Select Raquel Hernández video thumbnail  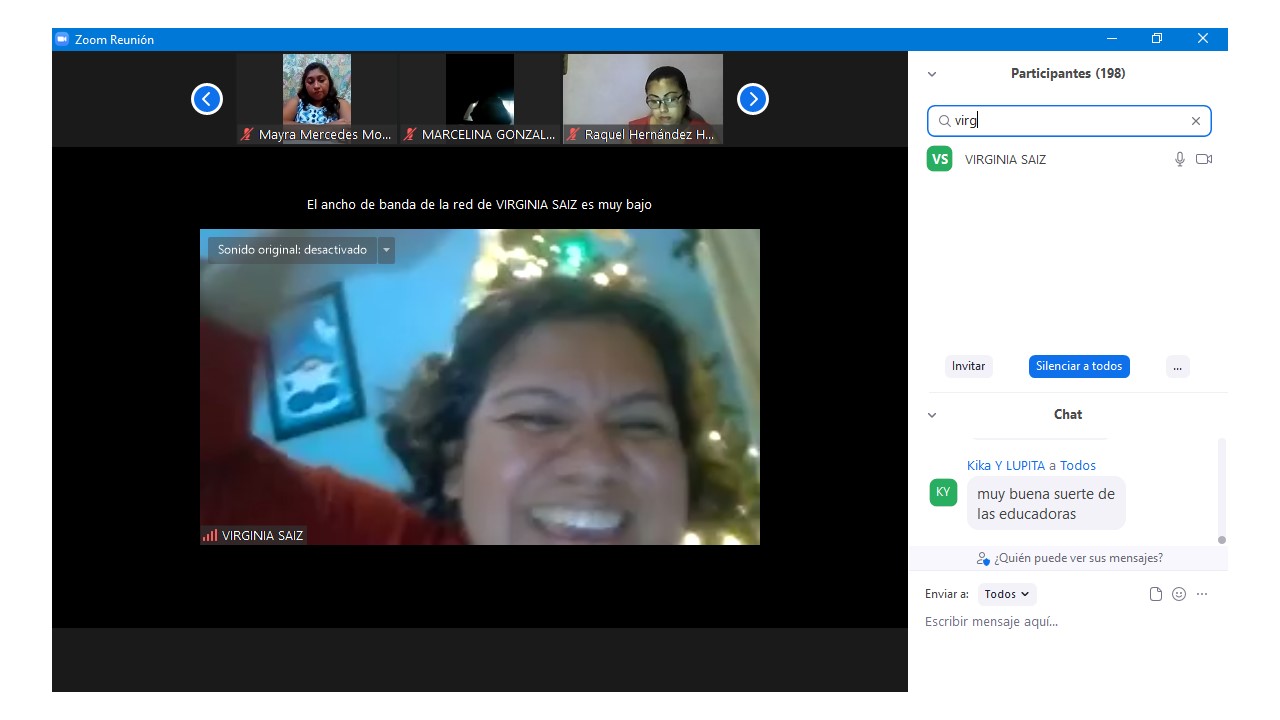[643, 99]
